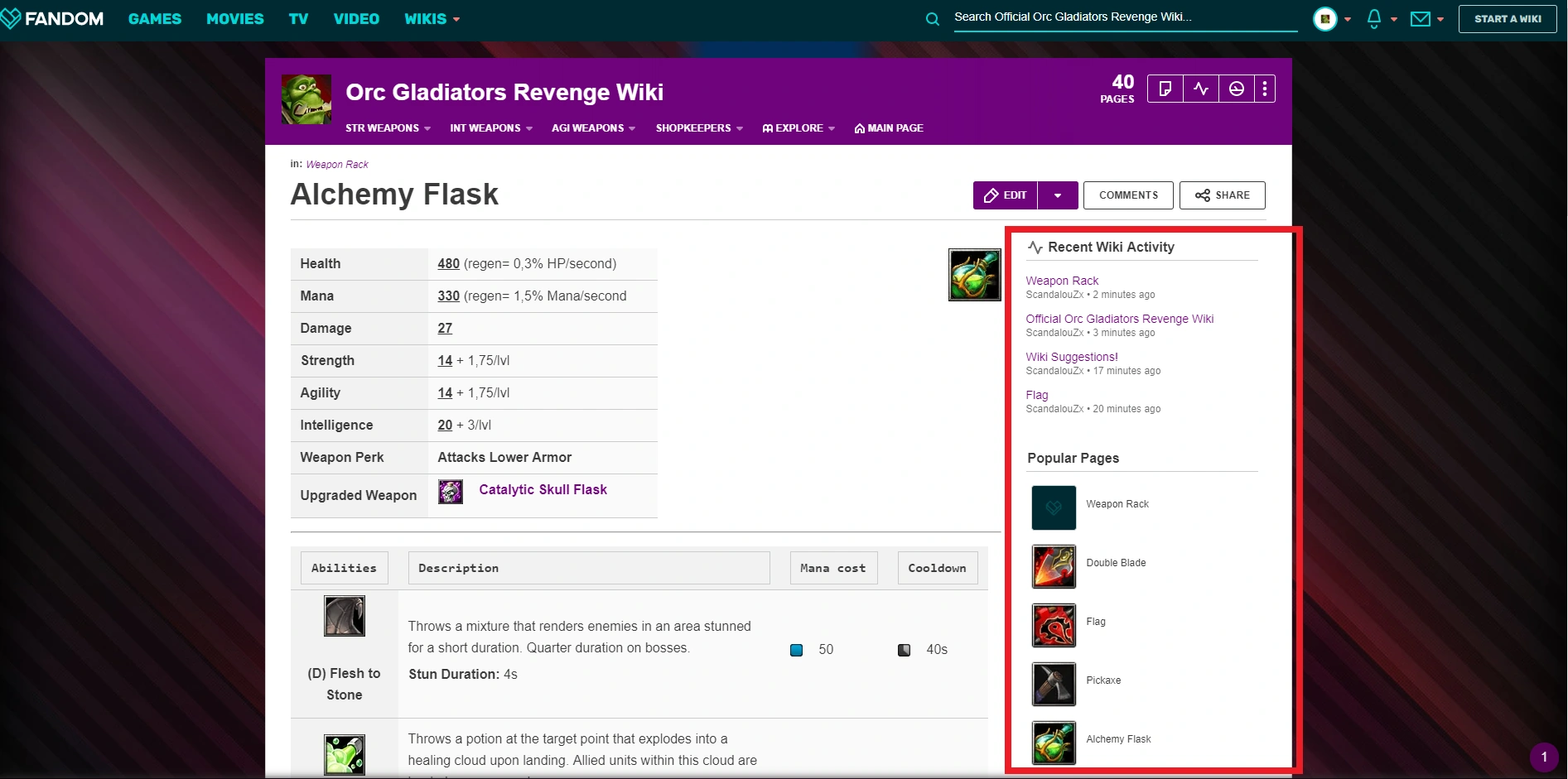Click the Fandom logo

tap(53, 18)
